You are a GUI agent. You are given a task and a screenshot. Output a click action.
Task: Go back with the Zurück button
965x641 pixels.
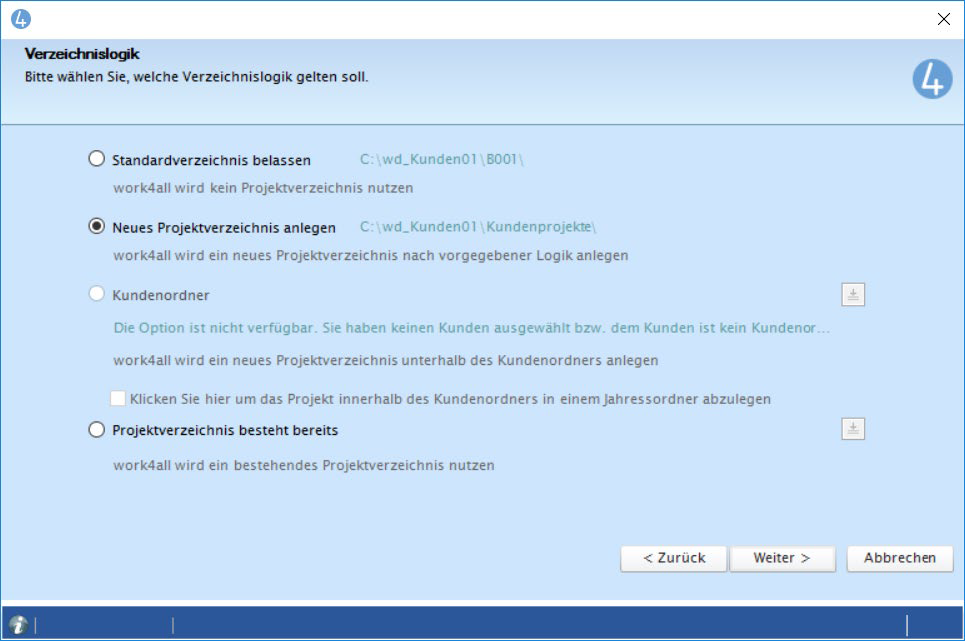click(673, 558)
